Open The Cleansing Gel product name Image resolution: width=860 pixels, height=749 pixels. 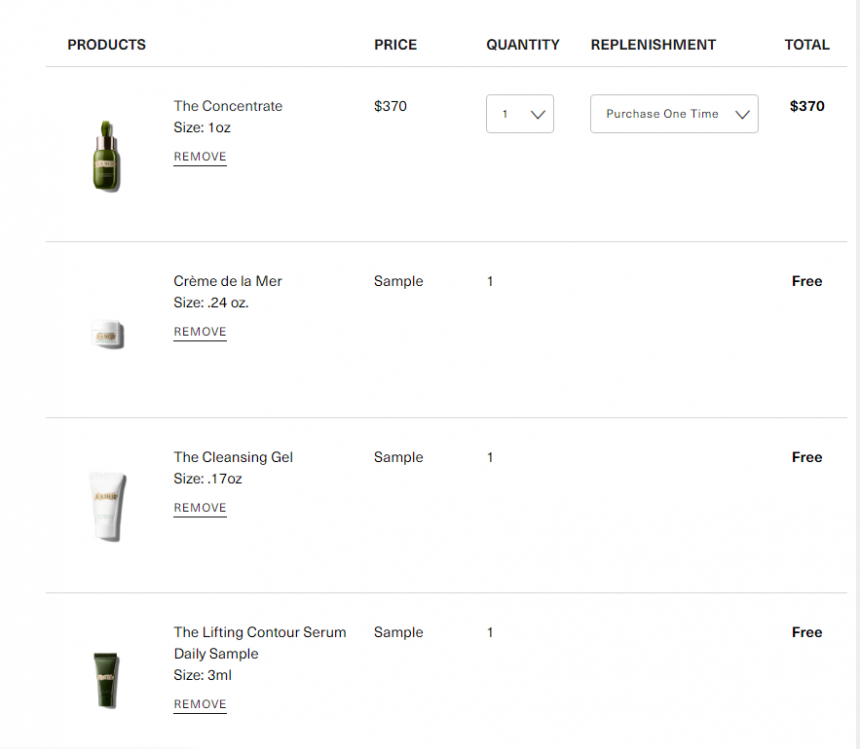click(x=233, y=457)
